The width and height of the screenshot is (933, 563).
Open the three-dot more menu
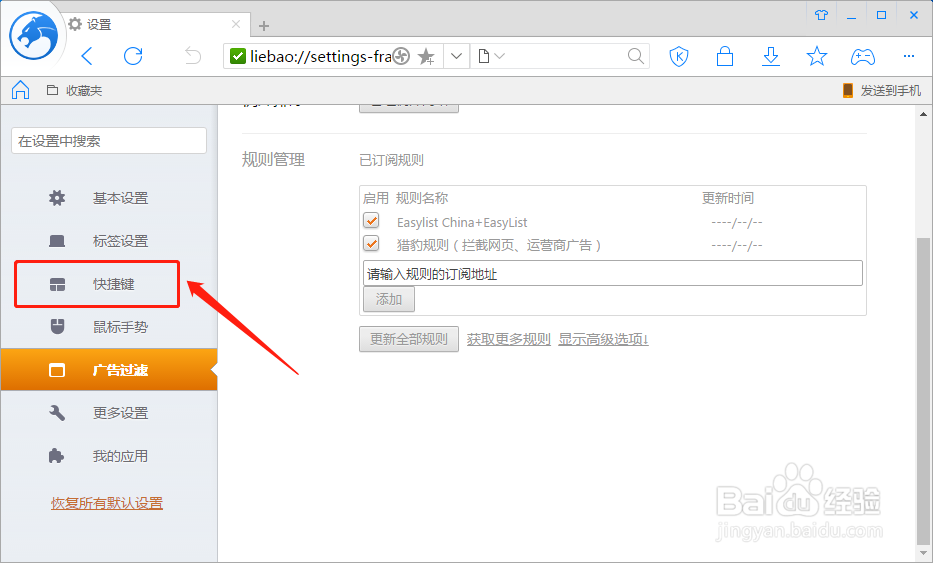pos(909,56)
